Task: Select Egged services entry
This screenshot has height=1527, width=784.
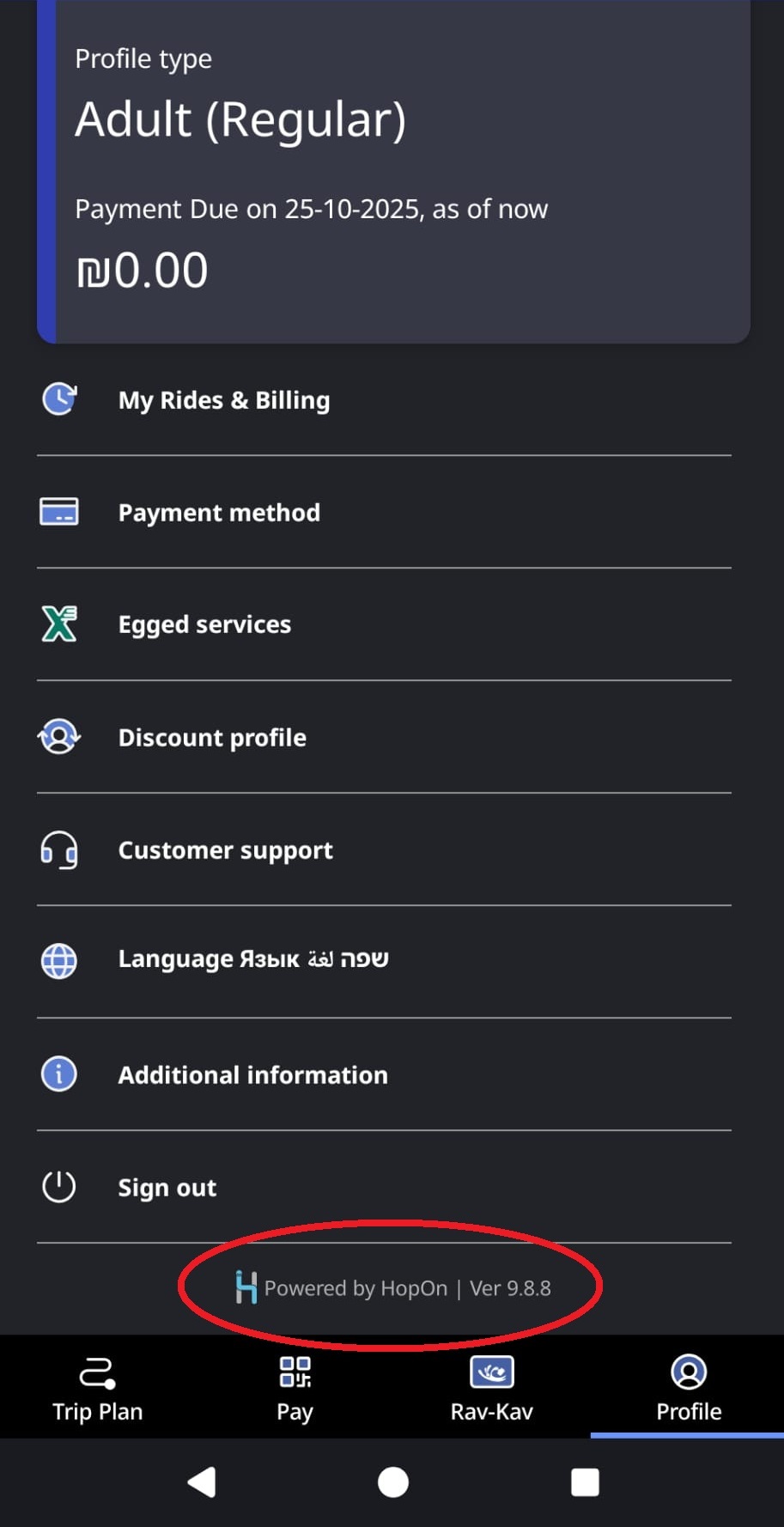Action: pos(204,624)
